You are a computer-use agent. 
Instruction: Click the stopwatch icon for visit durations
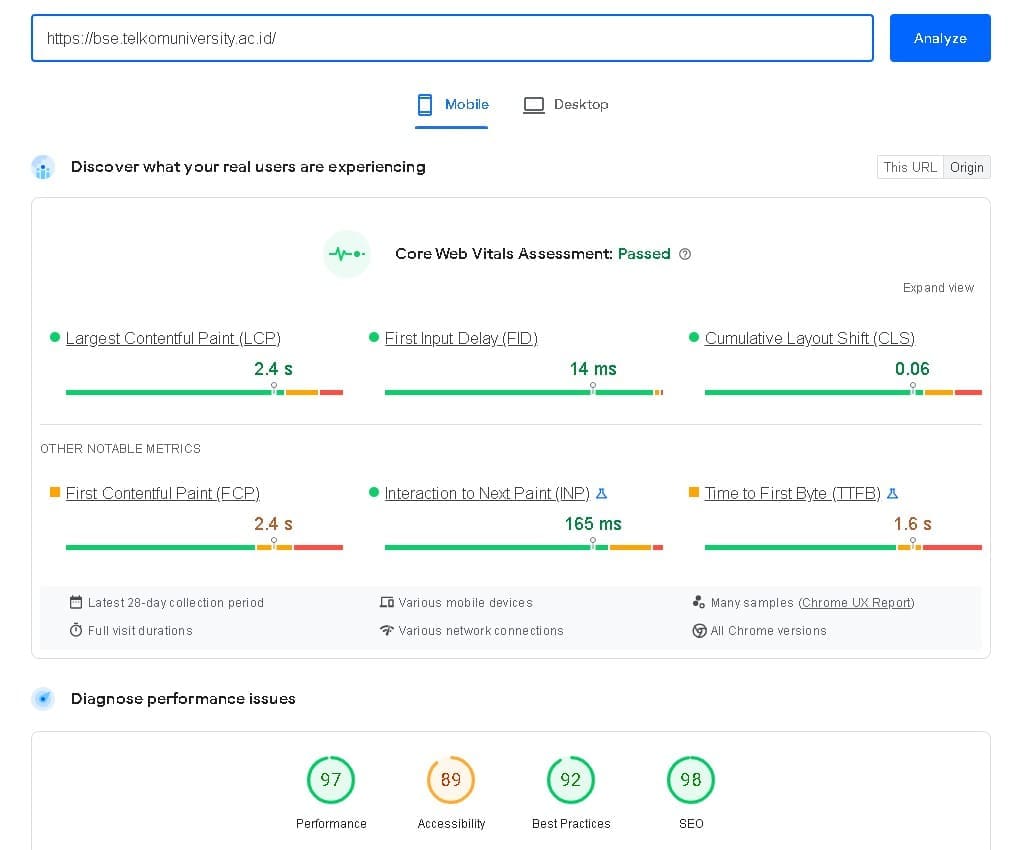coord(76,630)
